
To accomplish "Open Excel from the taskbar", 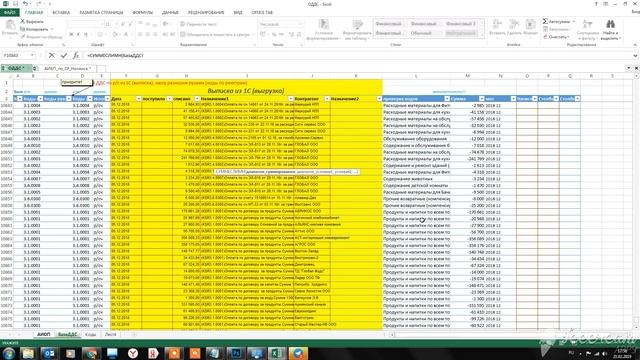I will click(277, 353).
